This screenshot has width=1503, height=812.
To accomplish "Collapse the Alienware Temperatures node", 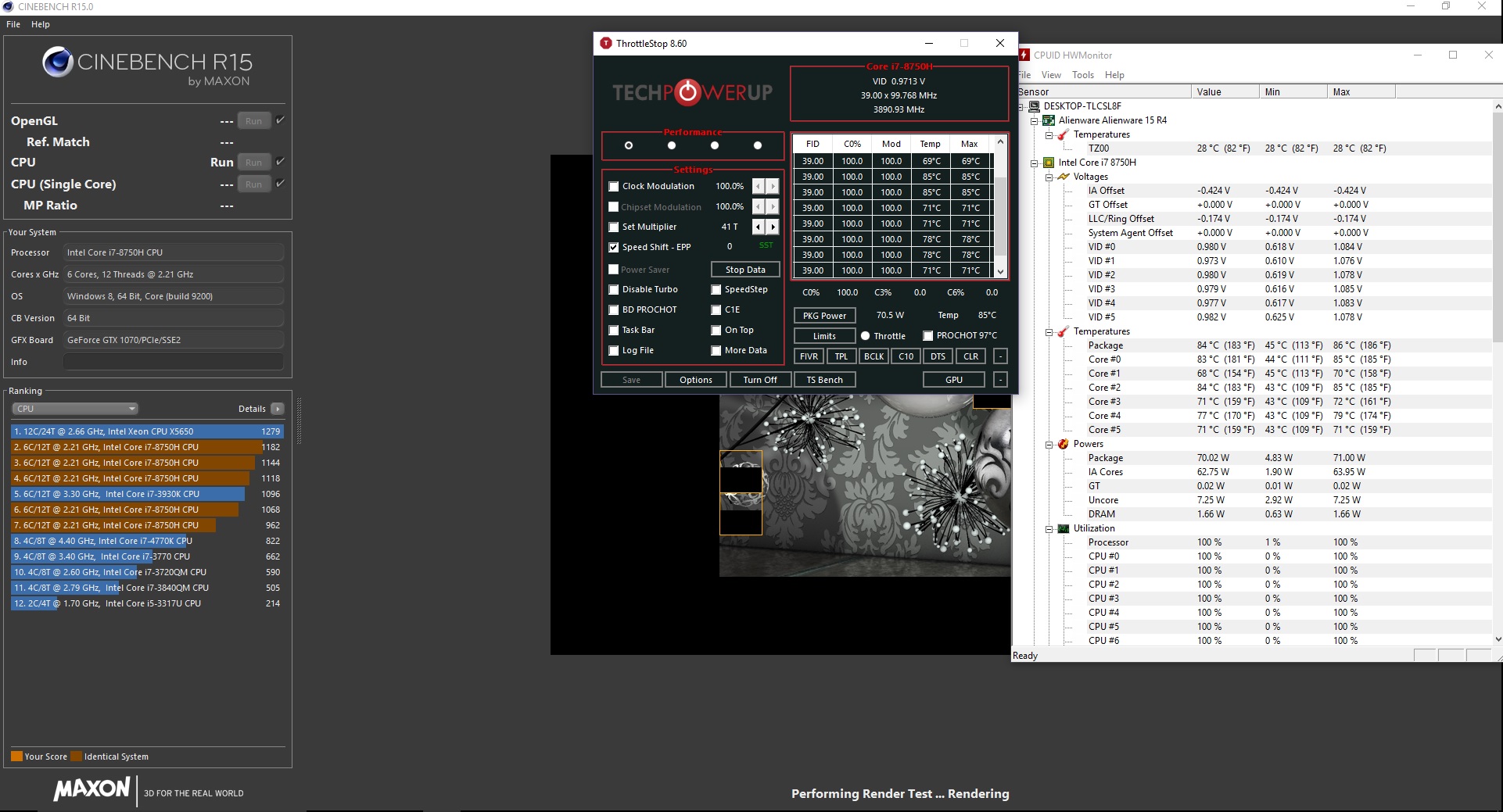I will point(1049,134).
